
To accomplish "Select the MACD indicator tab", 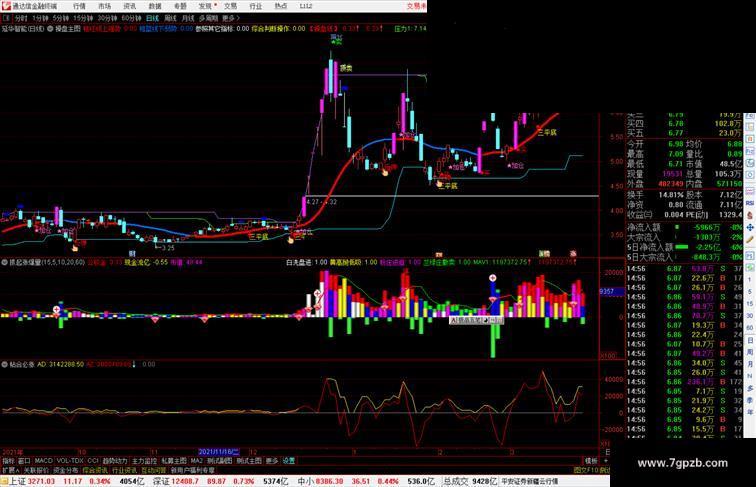I will 43,461.
